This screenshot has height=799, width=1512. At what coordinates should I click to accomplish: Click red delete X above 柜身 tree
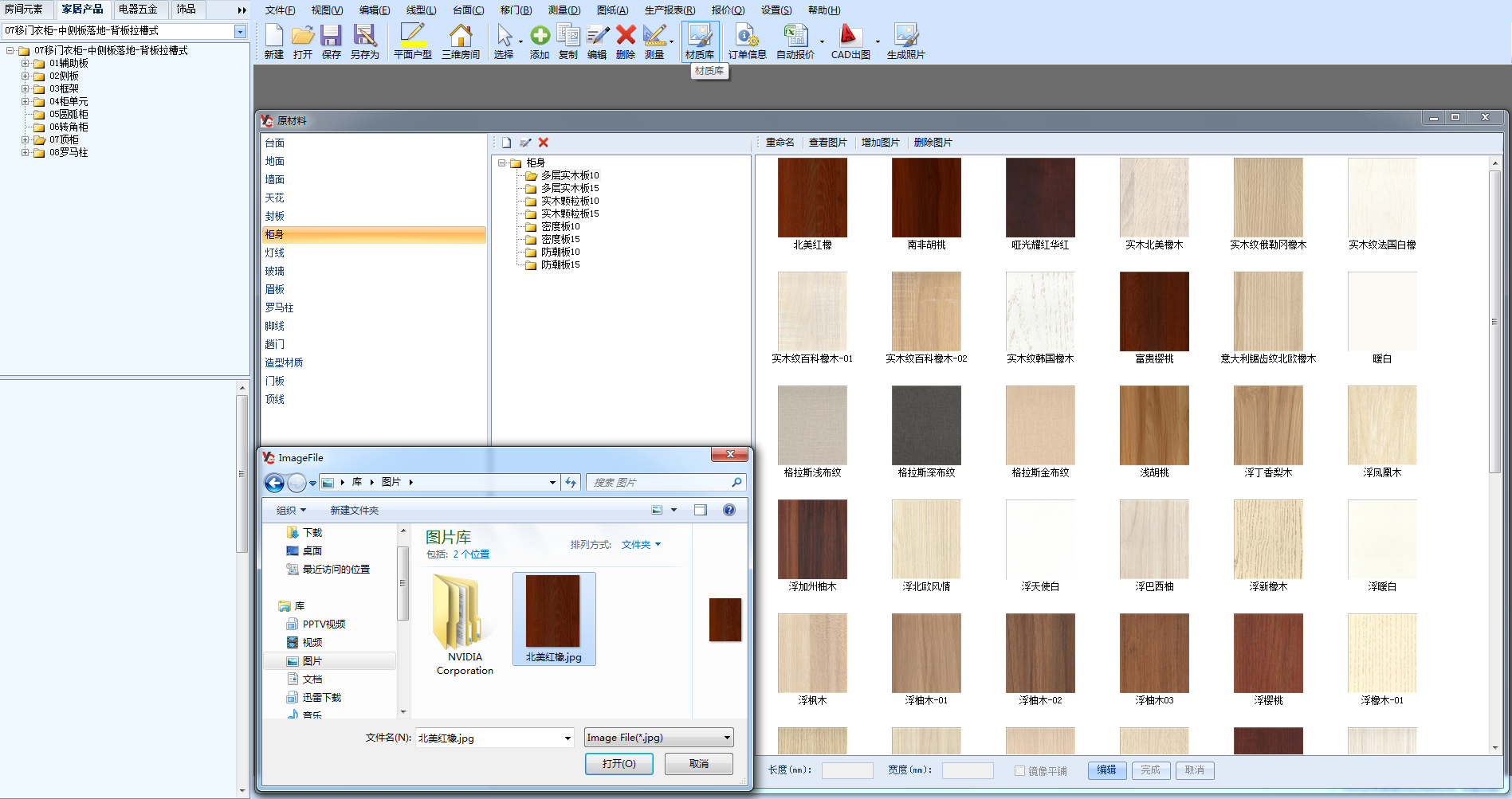(x=544, y=143)
